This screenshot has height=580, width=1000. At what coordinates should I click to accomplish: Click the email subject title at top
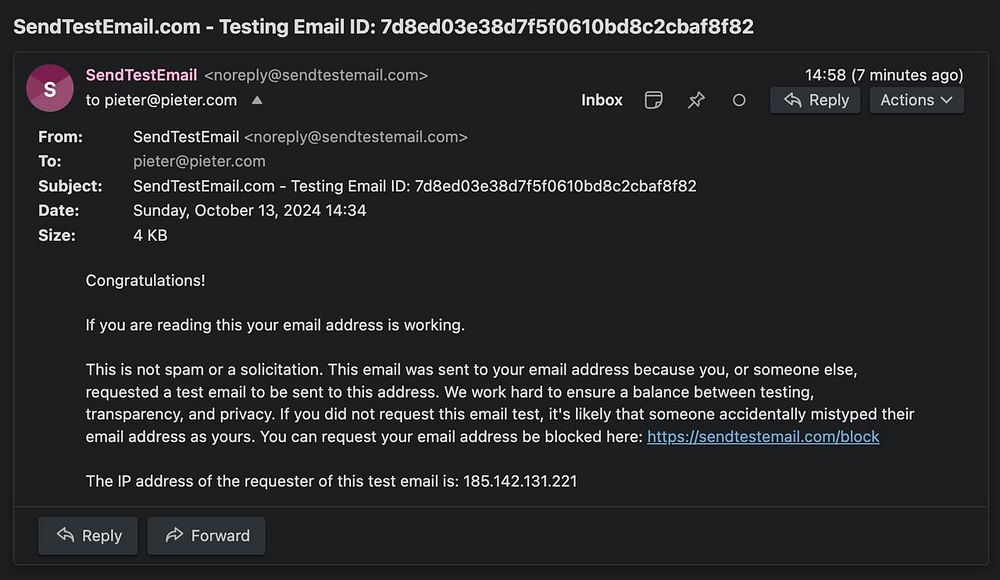point(383,27)
